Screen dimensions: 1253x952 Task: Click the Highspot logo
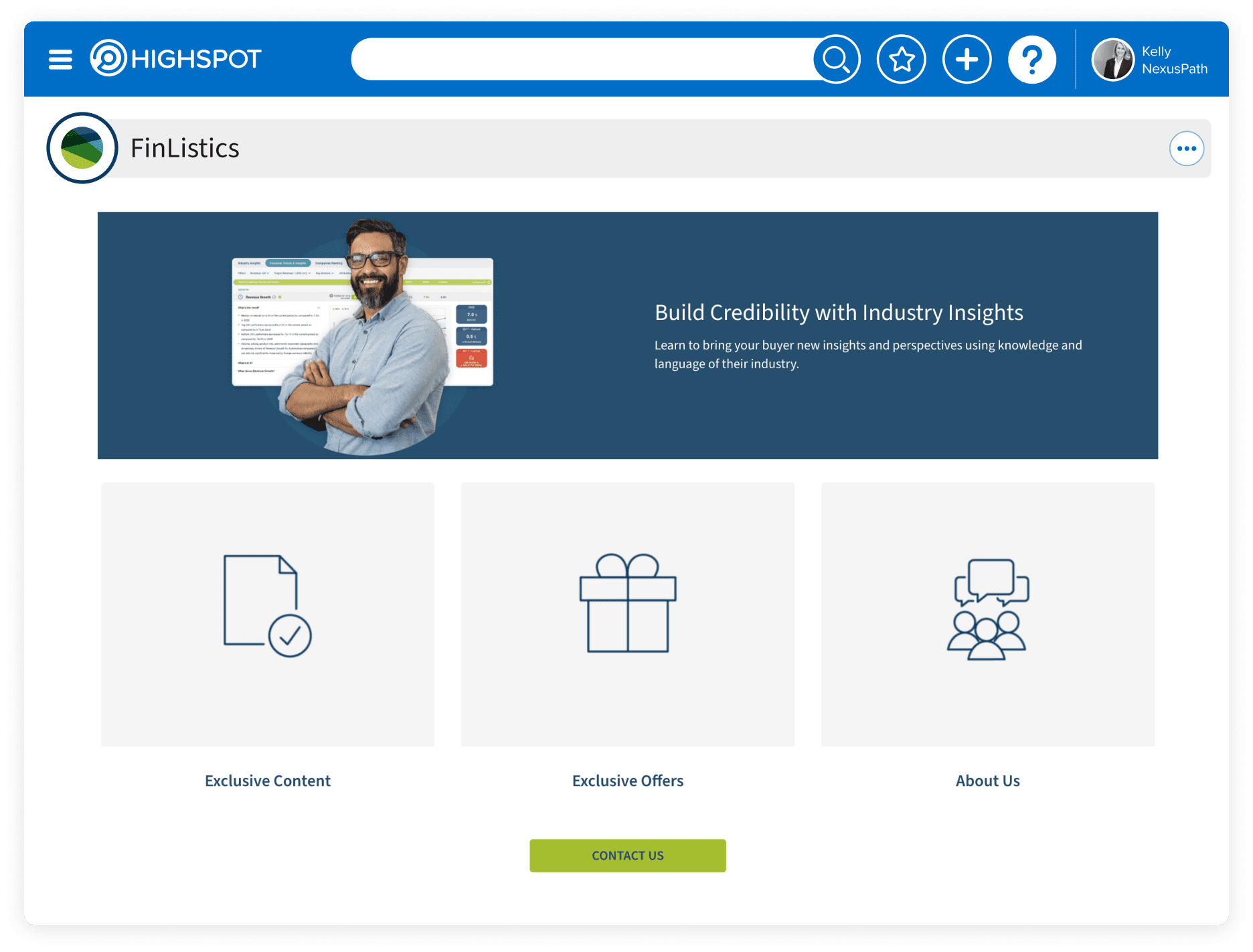tap(176, 59)
